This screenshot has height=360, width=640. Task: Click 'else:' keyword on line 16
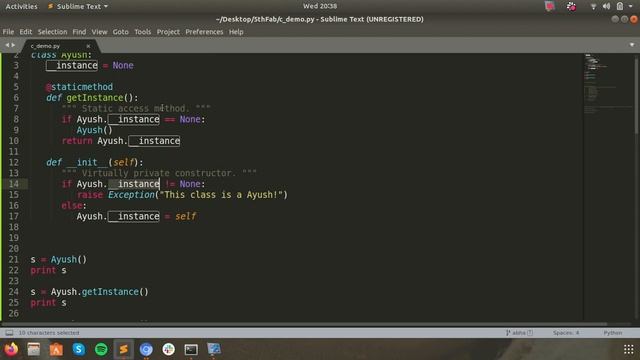pos(74,206)
